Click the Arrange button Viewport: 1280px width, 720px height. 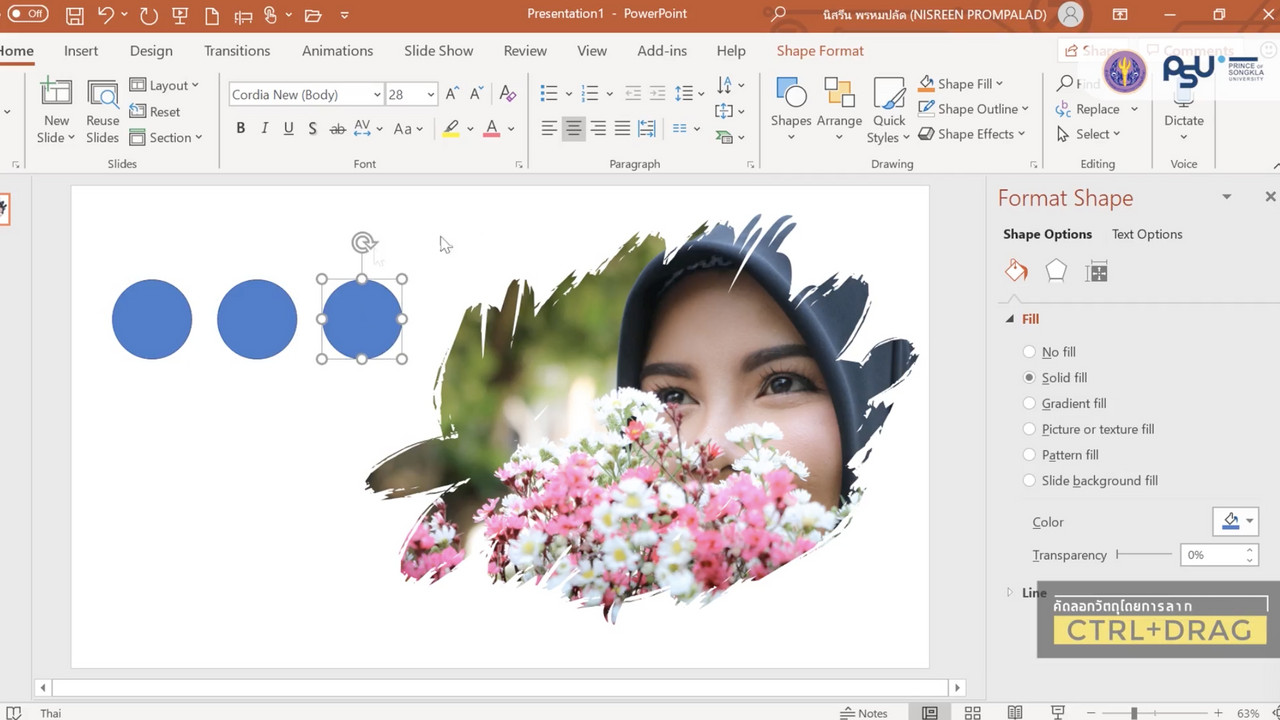point(839,108)
